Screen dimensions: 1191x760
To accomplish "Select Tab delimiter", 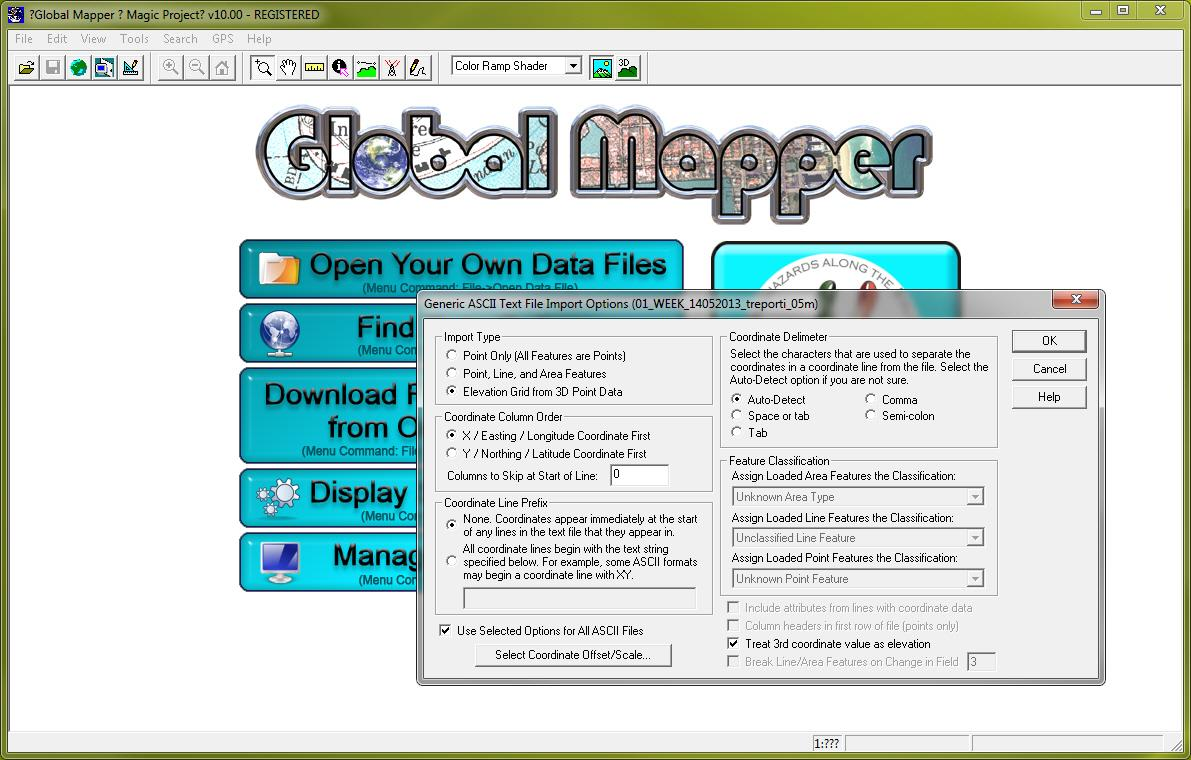I will (736, 432).
